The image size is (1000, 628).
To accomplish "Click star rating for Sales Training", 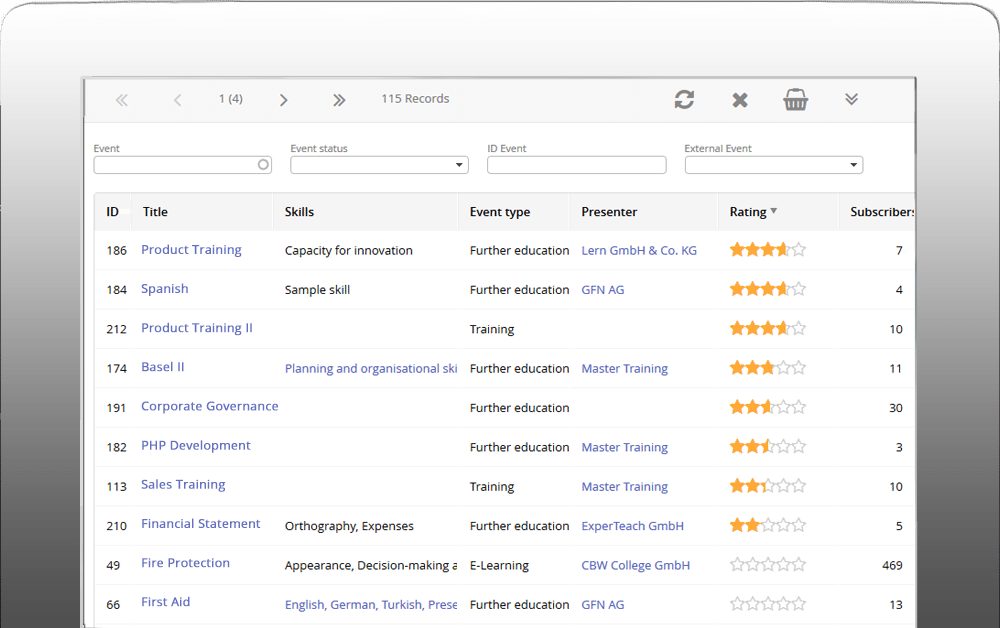I will [768, 486].
